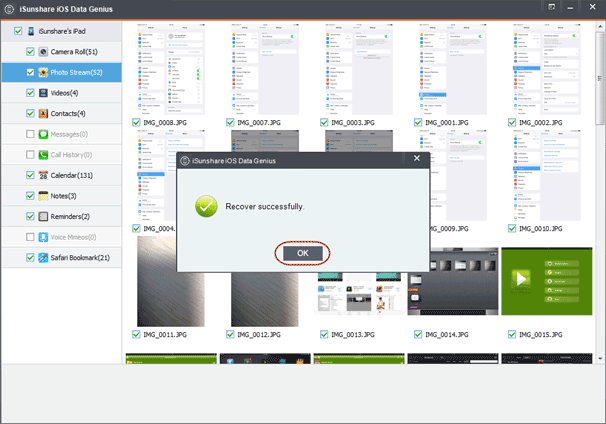The width and height of the screenshot is (606, 424).
Task: Select Camera Roll(51) category
Action: point(61,52)
